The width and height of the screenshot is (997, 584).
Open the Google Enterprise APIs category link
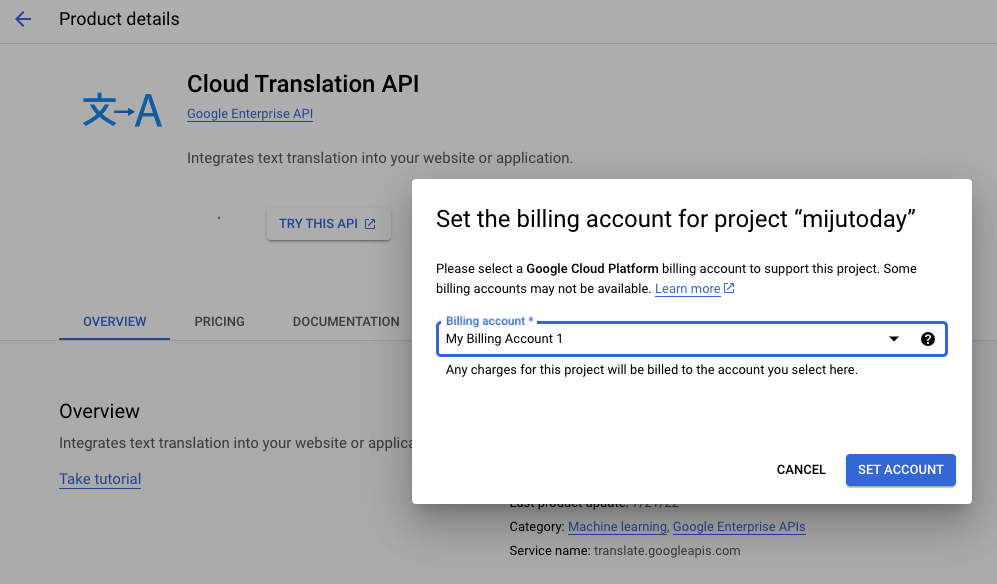(739, 527)
